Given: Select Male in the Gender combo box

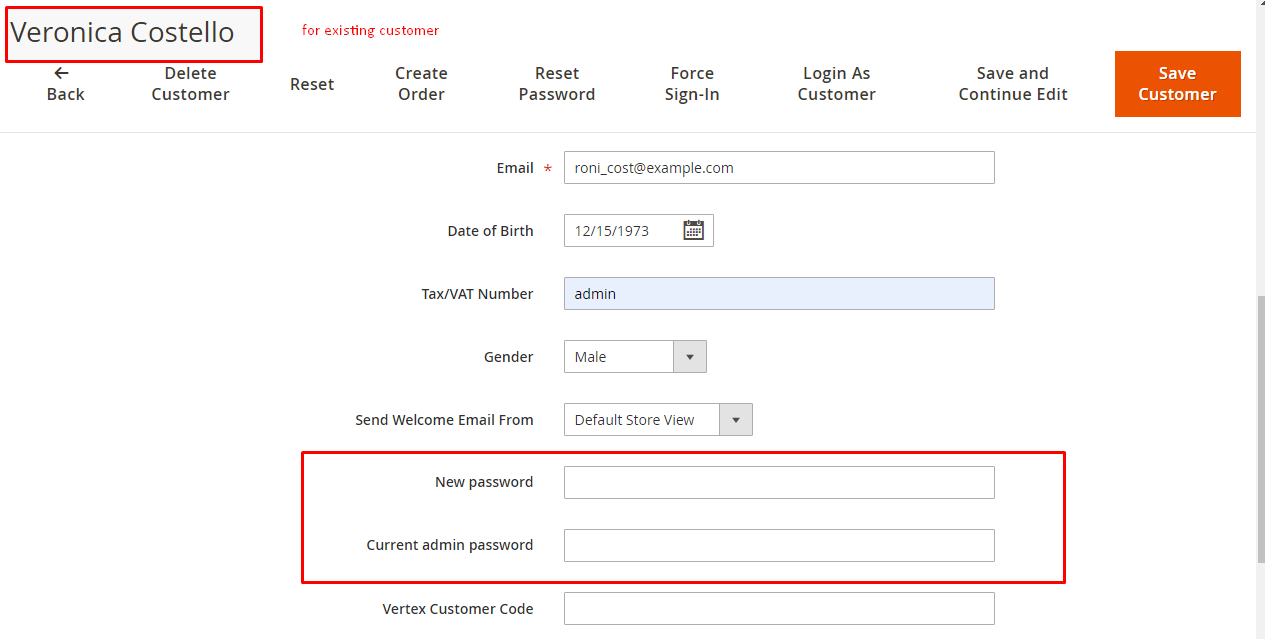Looking at the screenshot, I should click(x=618, y=356).
